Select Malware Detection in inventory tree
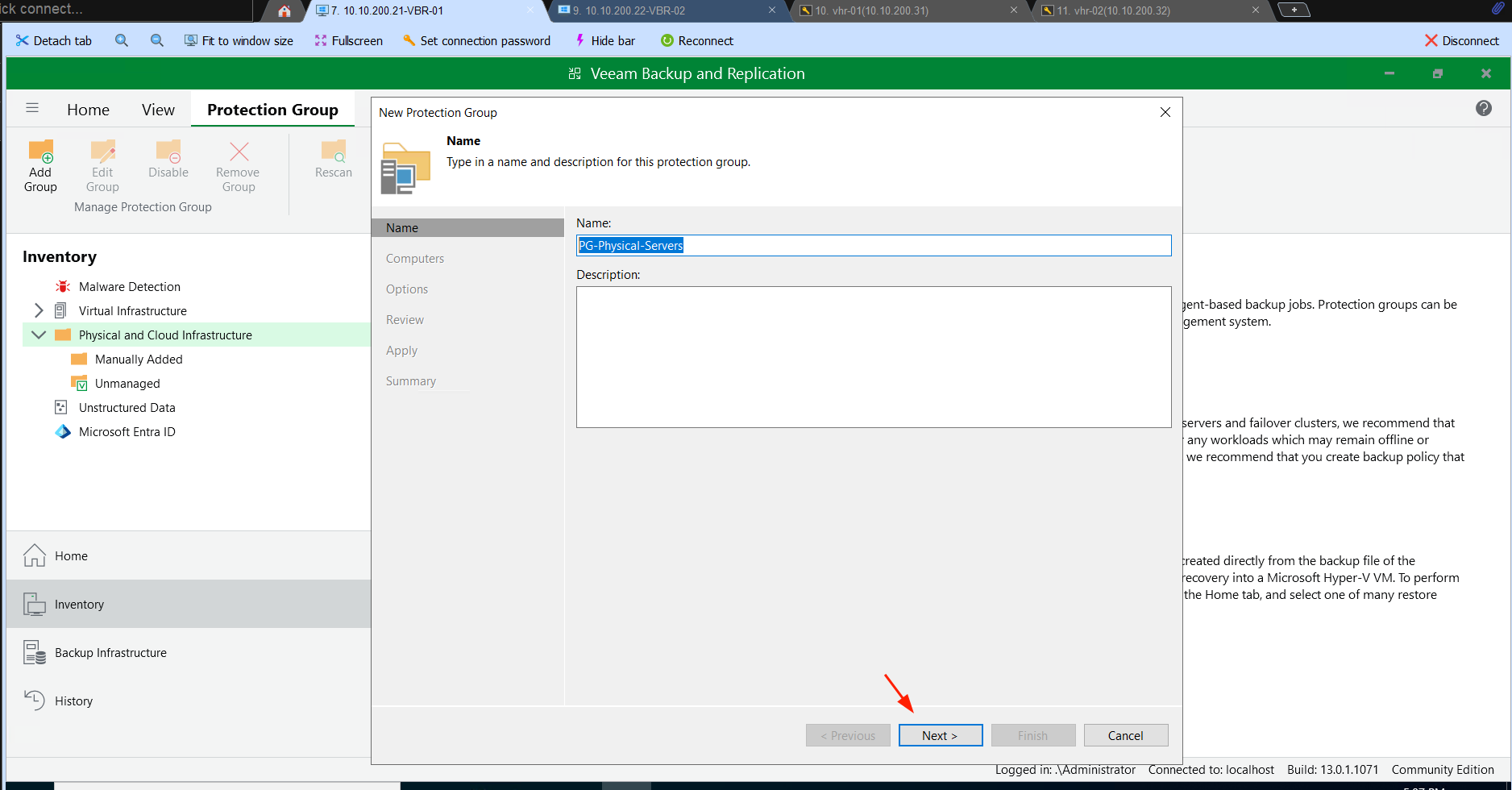This screenshot has width=1512, height=790. pos(130,287)
